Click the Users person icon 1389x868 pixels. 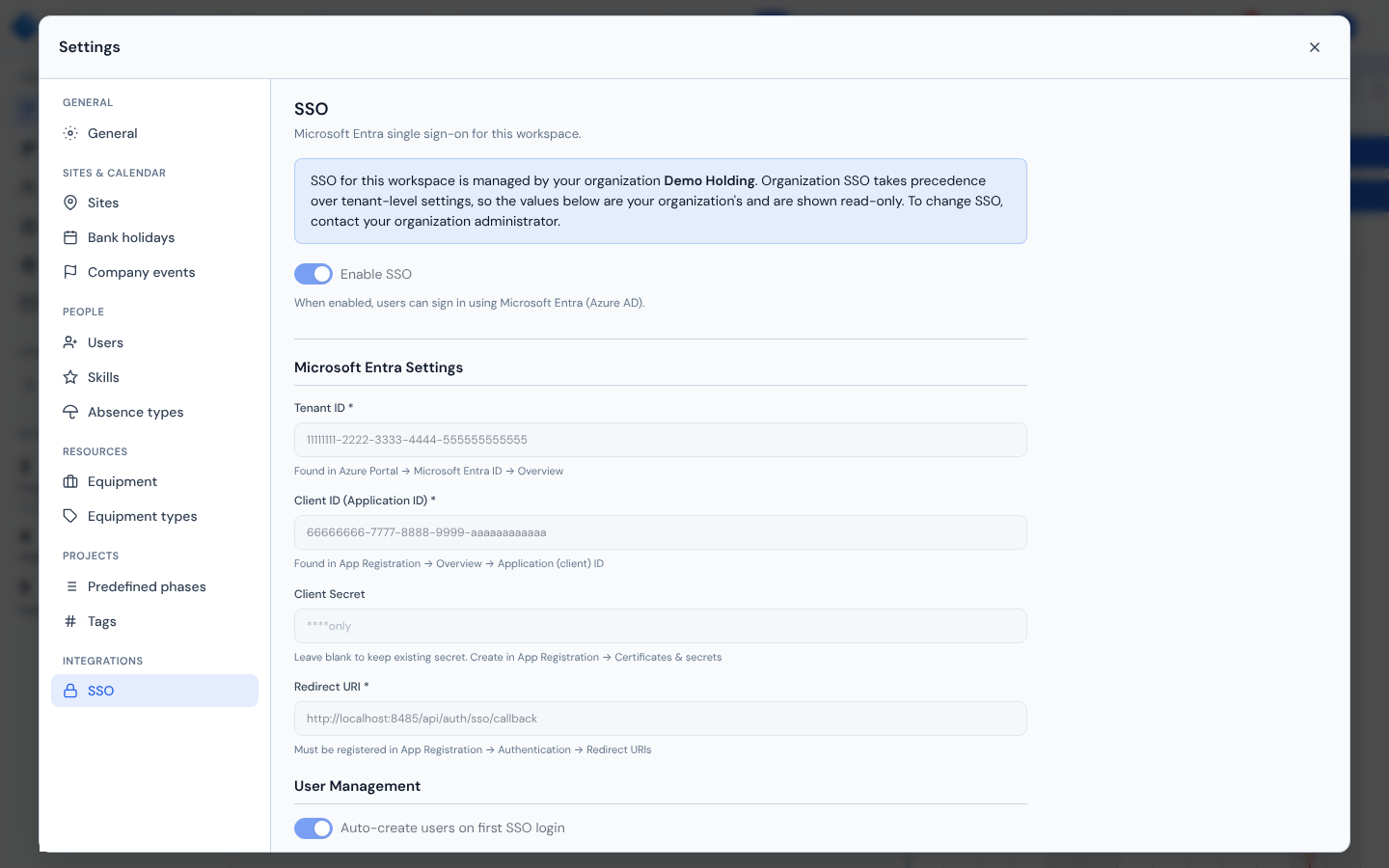pos(70,342)
